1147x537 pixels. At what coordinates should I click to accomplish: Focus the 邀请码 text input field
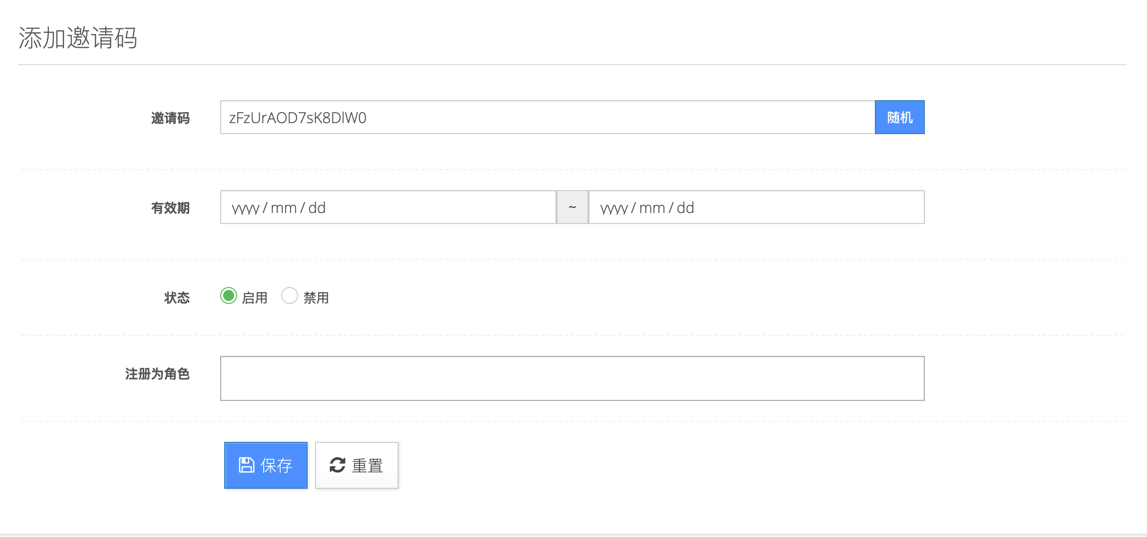[x=547, y=117]
